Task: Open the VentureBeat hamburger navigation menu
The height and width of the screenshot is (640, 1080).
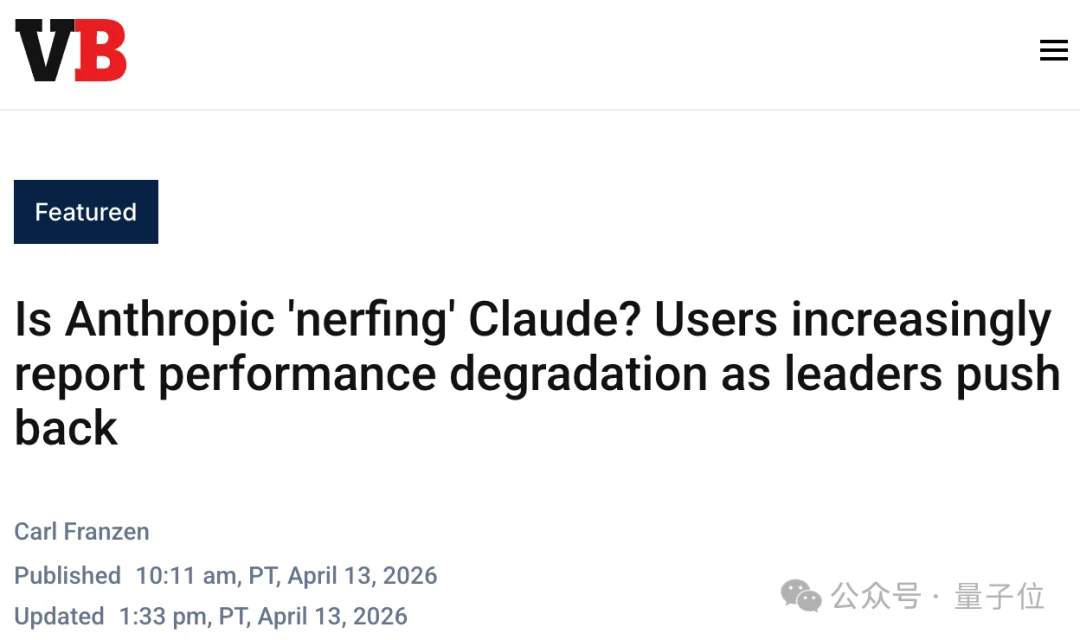Action: tap(1054, 50)
